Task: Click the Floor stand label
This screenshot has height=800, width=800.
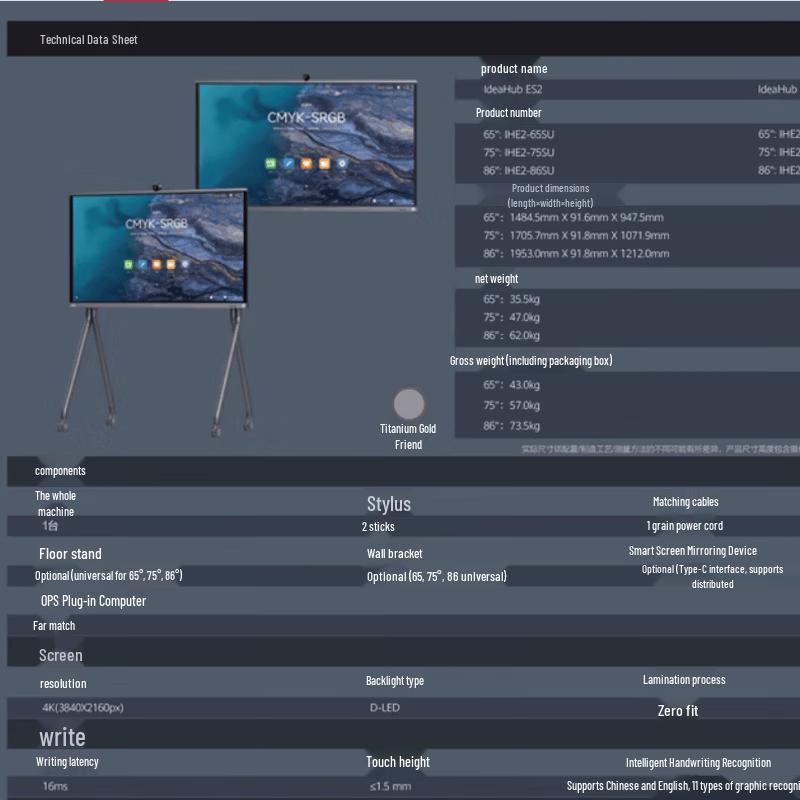Action: point(70,554)
